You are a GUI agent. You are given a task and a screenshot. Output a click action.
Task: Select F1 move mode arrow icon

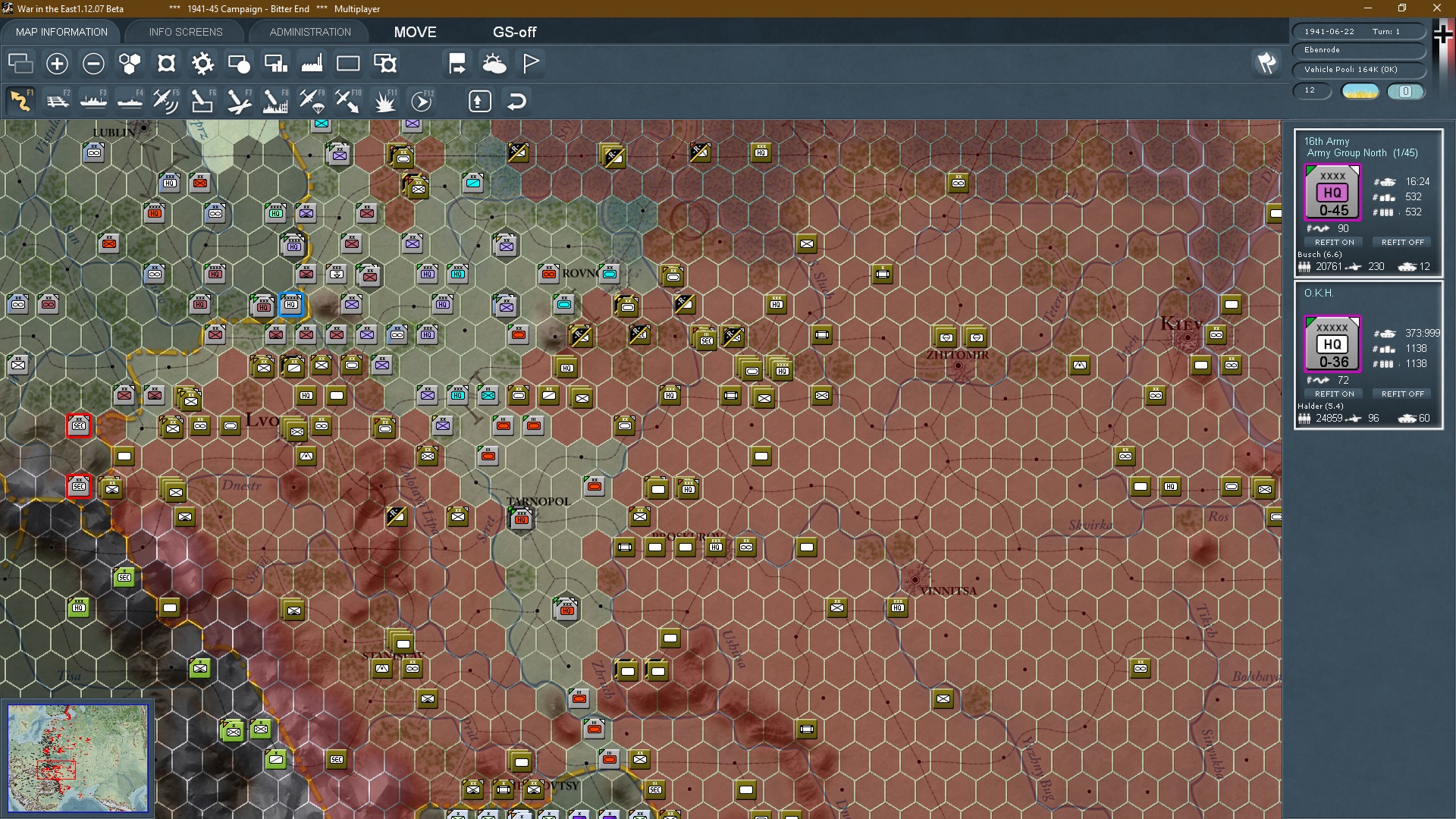pos(20,101)
